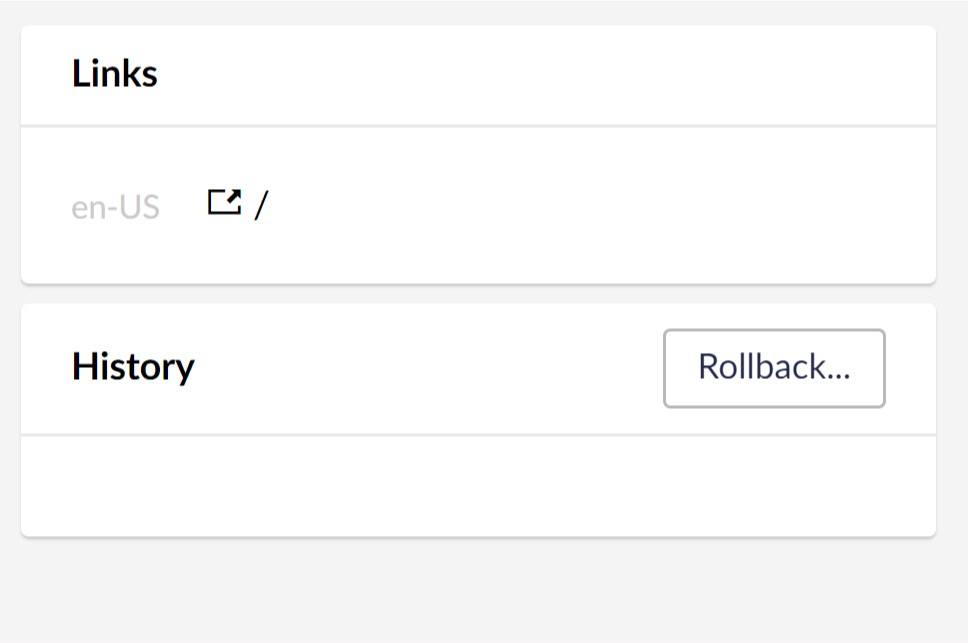This screenshot has height=643, width=968.
Task: Click the launch icon beside the locale label
Action: click(226, 202)
